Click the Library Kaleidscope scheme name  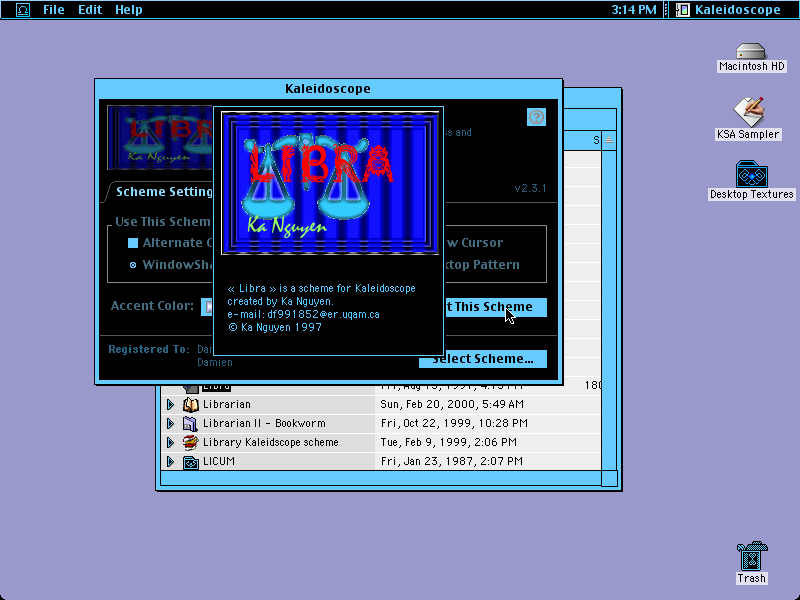tap(270, 442)
